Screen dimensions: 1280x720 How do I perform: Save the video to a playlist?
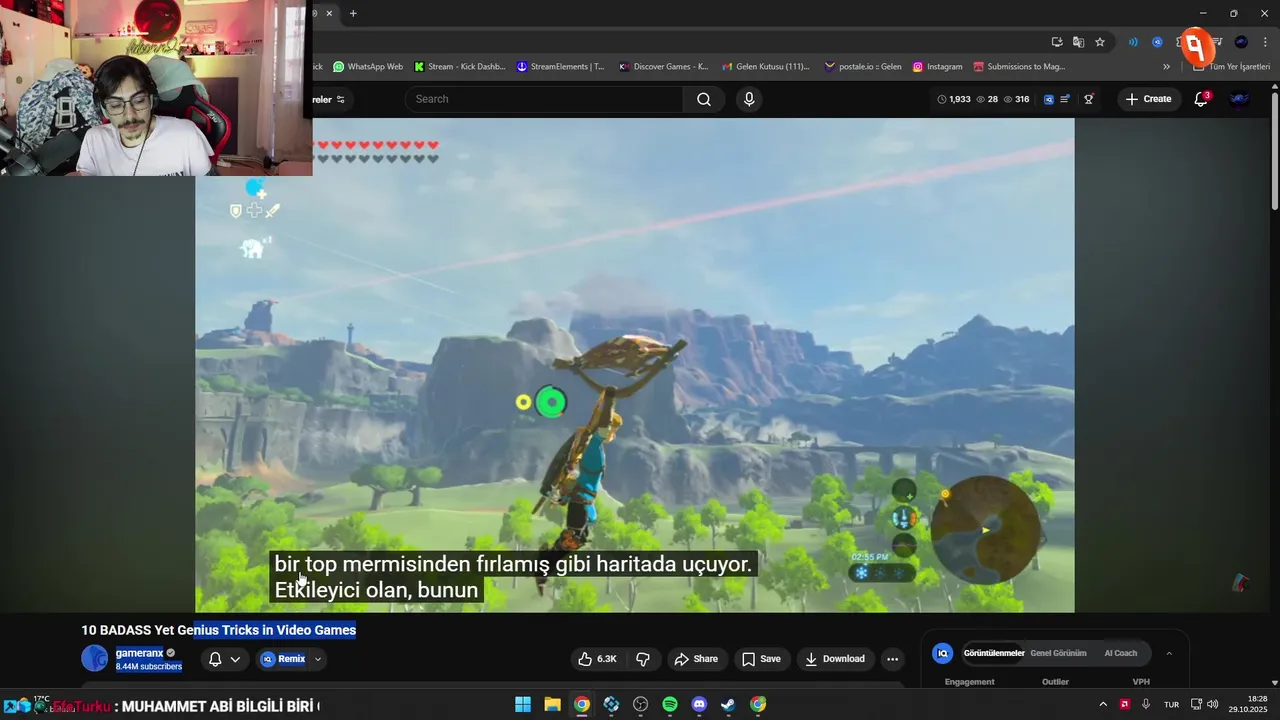761,659
